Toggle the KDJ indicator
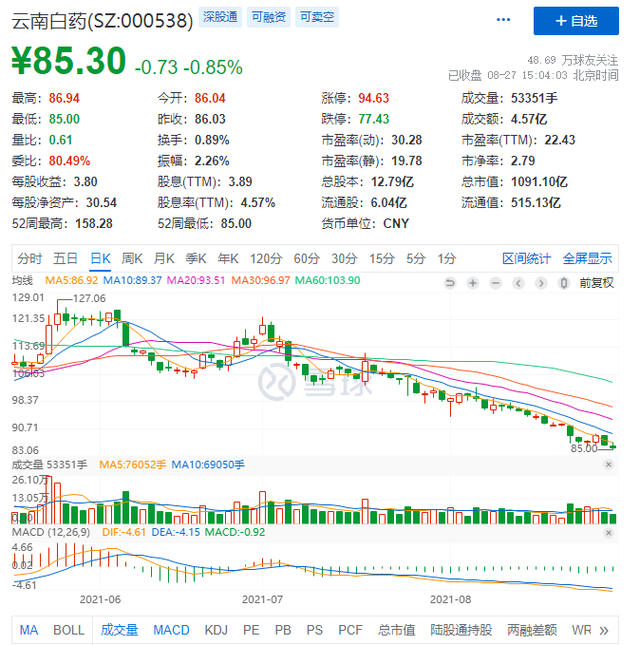The width and height of the screenshot is (640, 645). 216,630
